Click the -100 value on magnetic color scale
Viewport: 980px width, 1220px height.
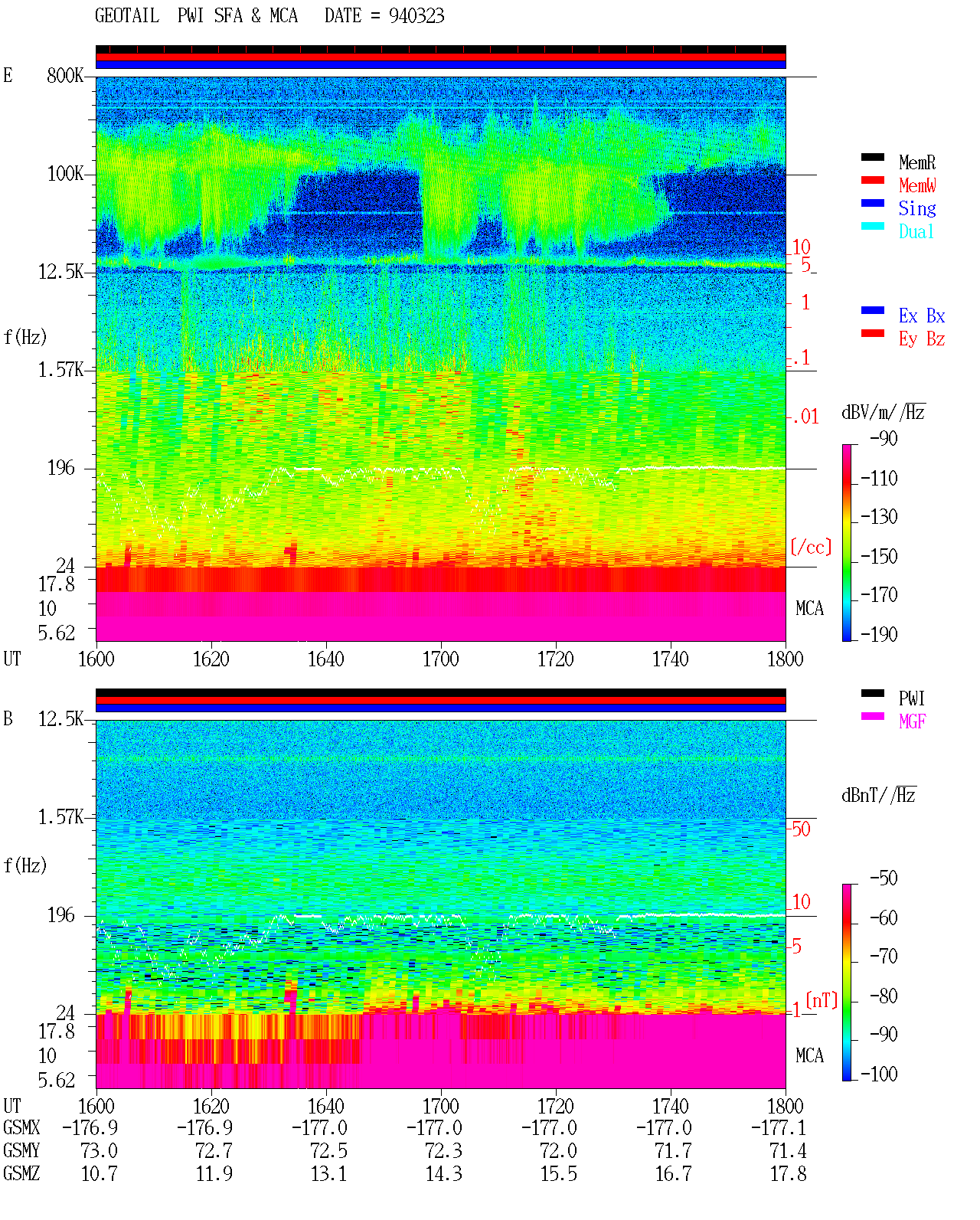point(879,1074)
